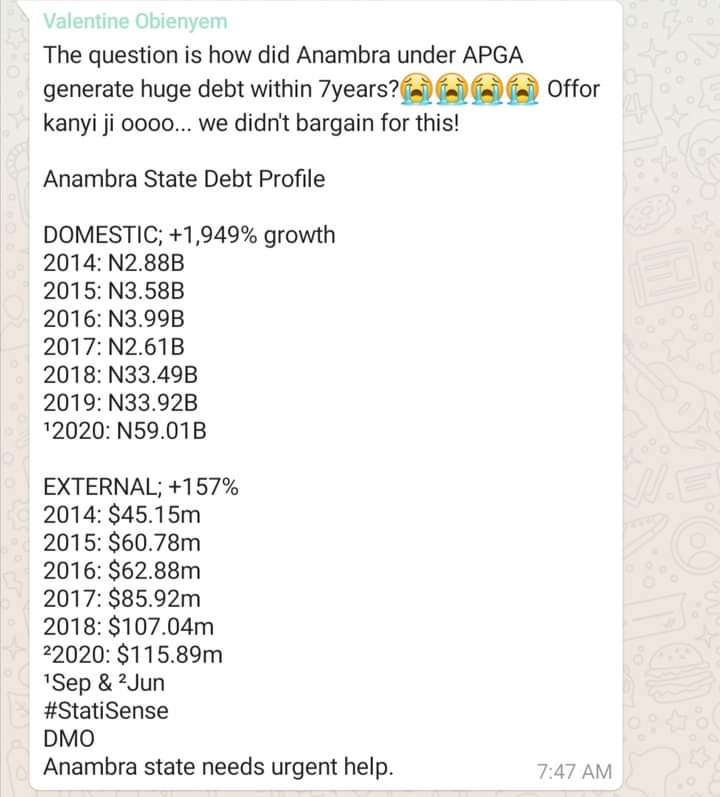The width and height of the screenshot is (720, 797).
Task: Click the 7:47 AM message timestamp
Action: 573,771
